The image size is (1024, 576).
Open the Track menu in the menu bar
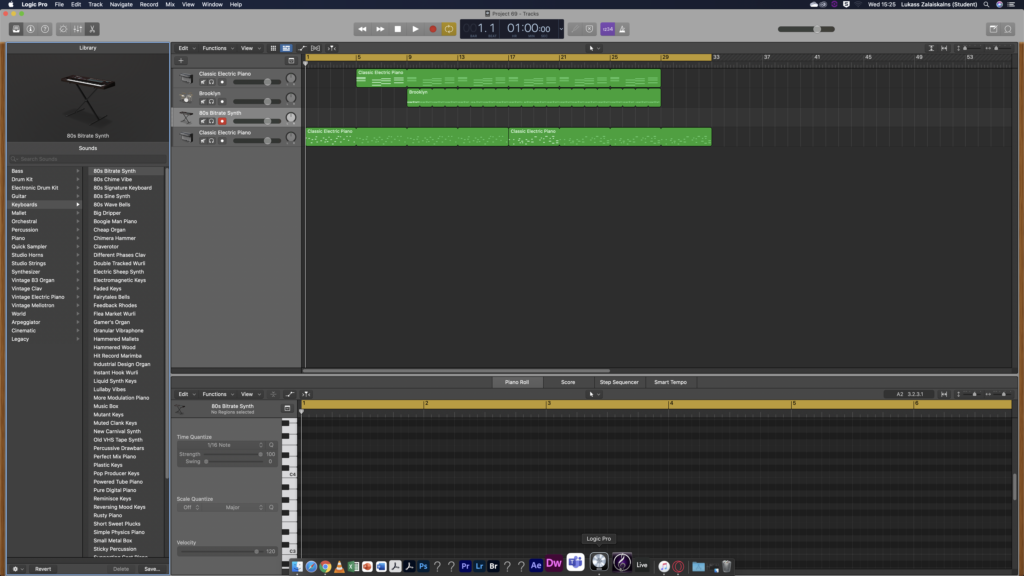coord(95,5)
